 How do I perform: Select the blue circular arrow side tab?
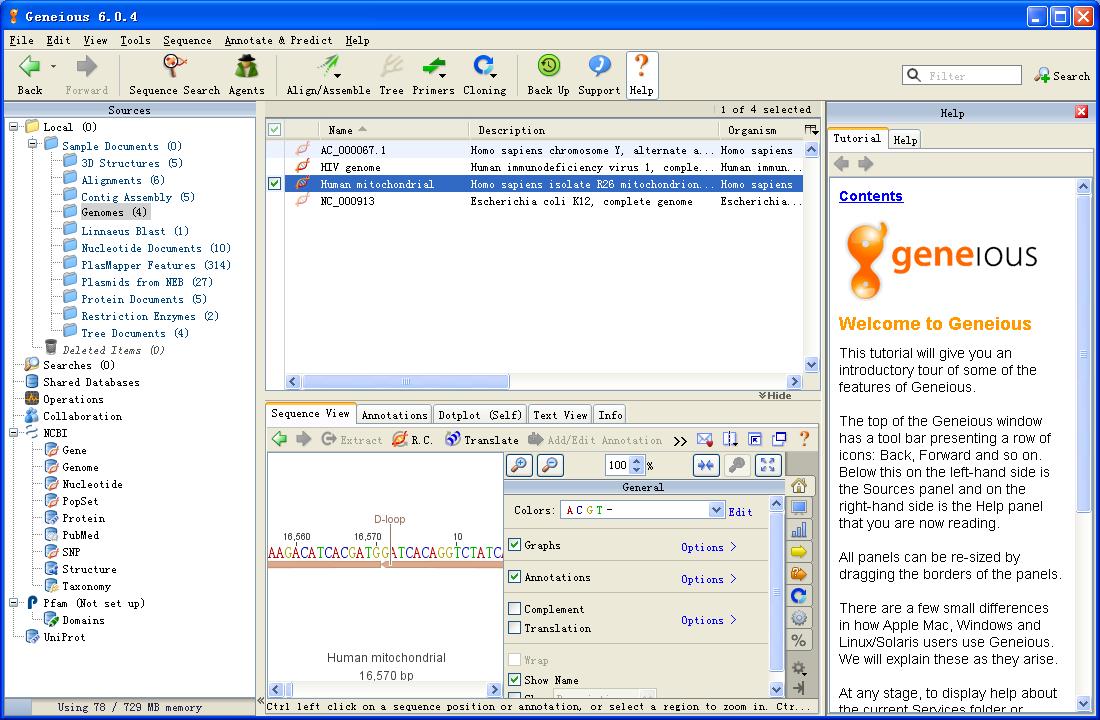coord(799,596)
